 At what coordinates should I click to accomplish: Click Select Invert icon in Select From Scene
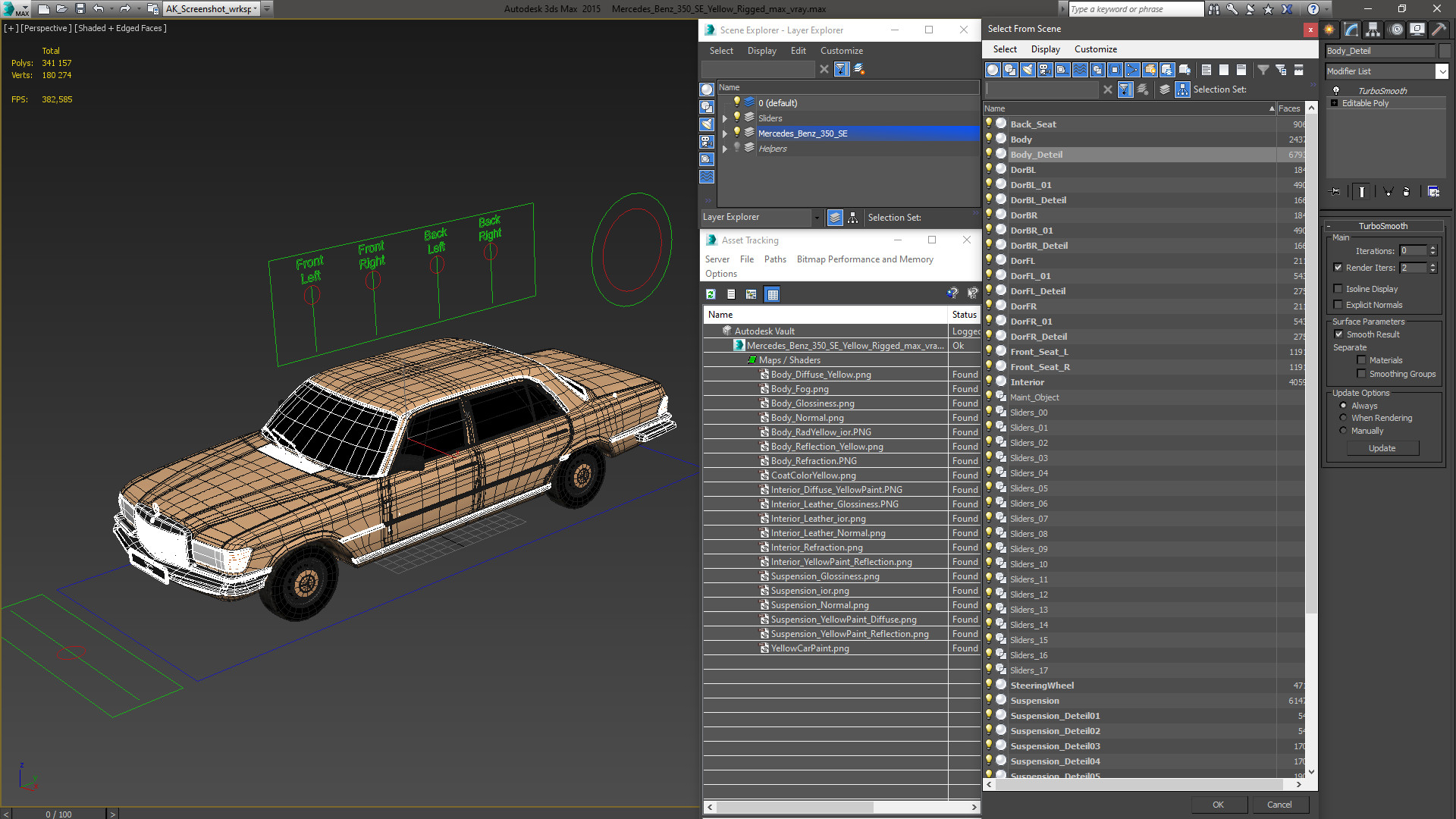[1241, 70]
